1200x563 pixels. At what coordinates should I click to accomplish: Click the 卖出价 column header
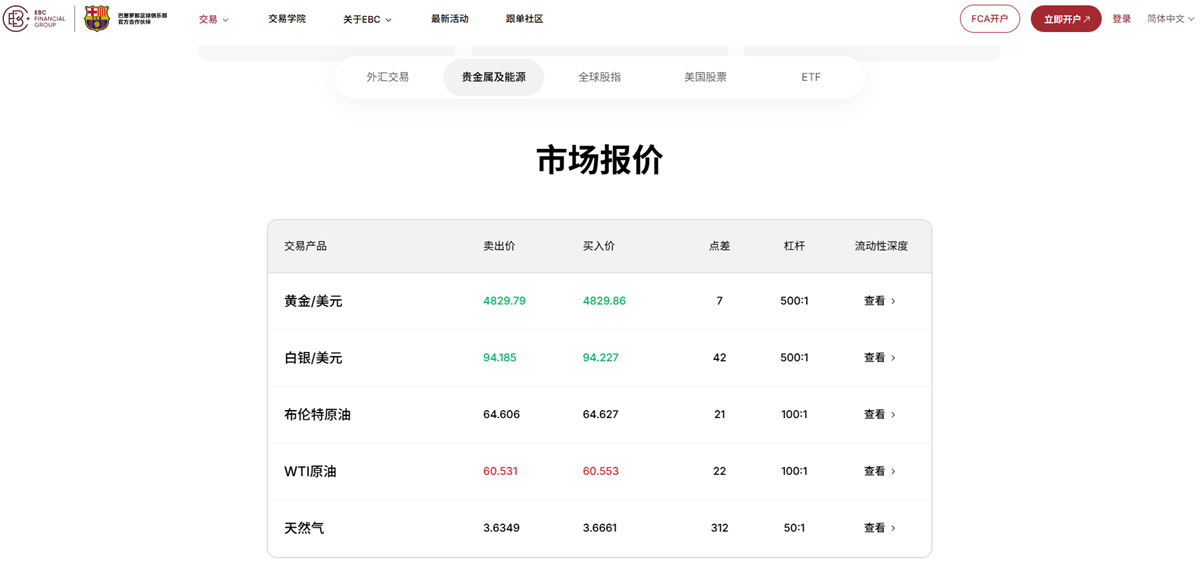click(499, 246)
